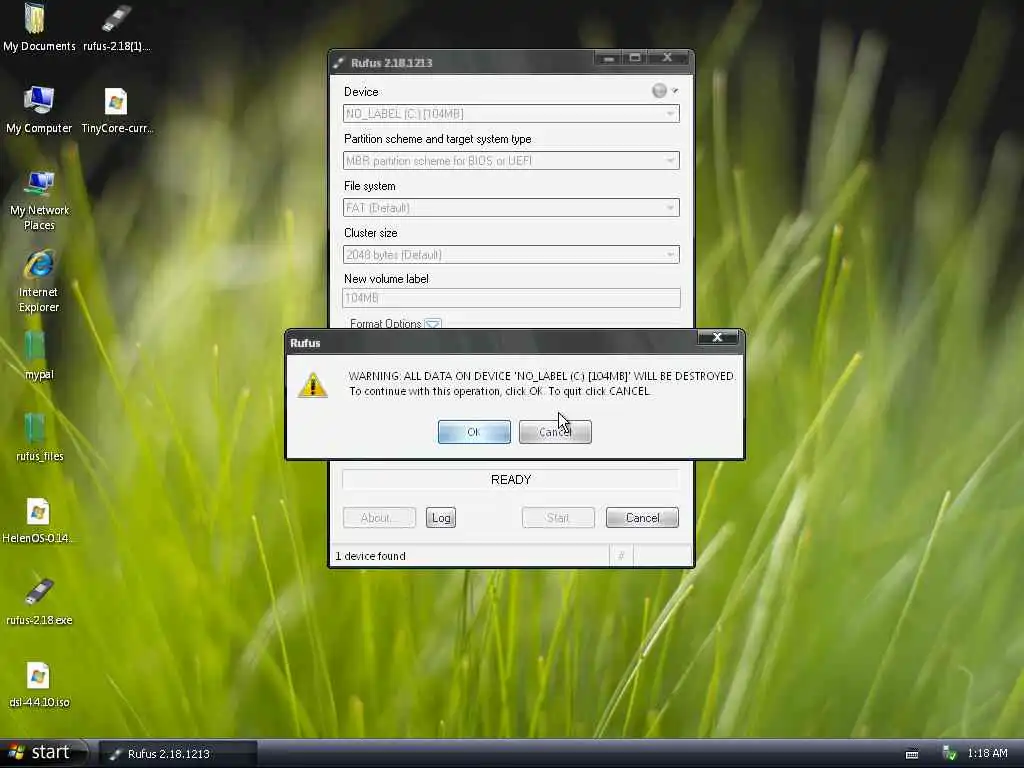Click the Cancel button in the Rufus main window
The image size is (1024, 768).
tap(643, 518)
